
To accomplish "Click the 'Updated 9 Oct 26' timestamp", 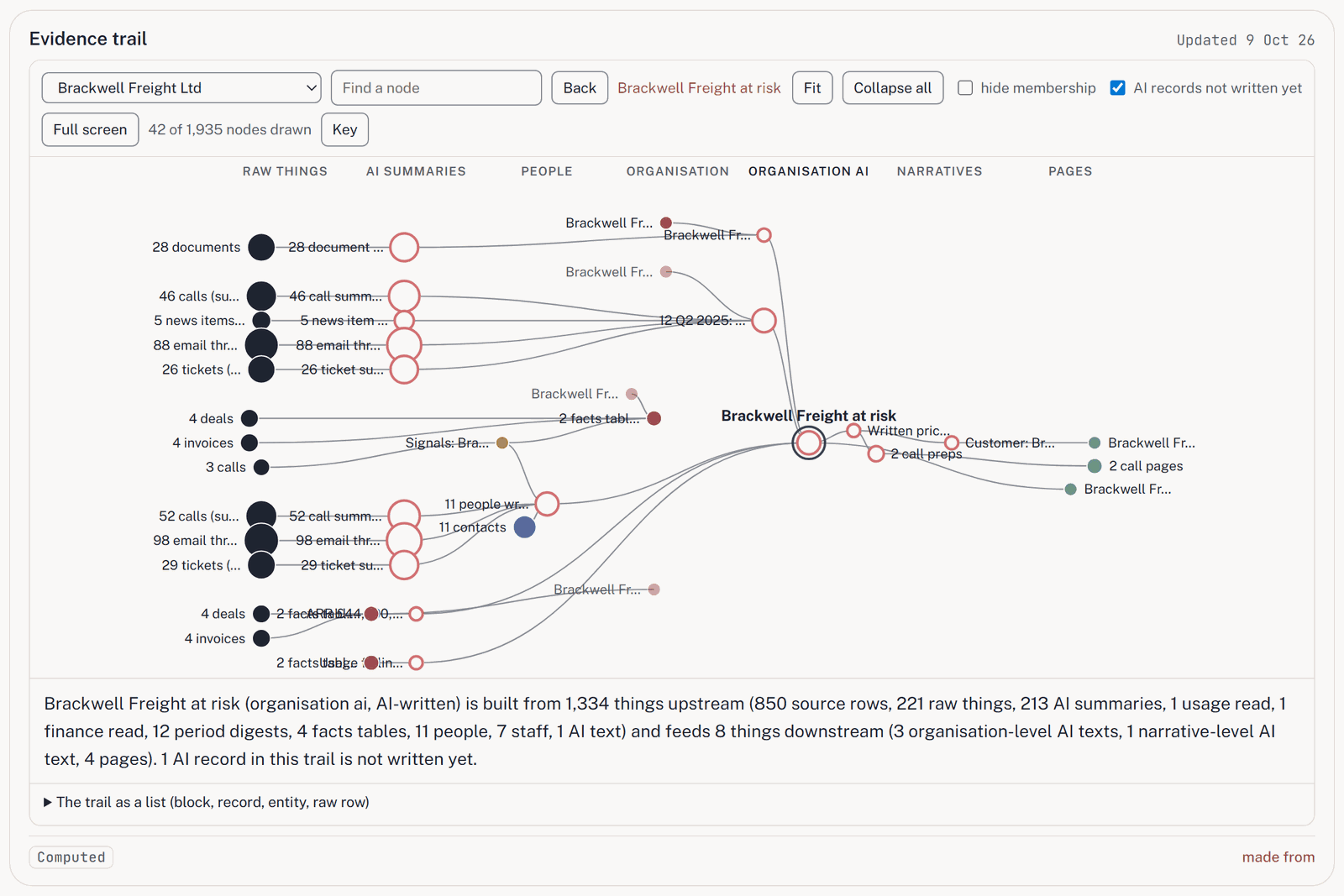I will 1245,40.
